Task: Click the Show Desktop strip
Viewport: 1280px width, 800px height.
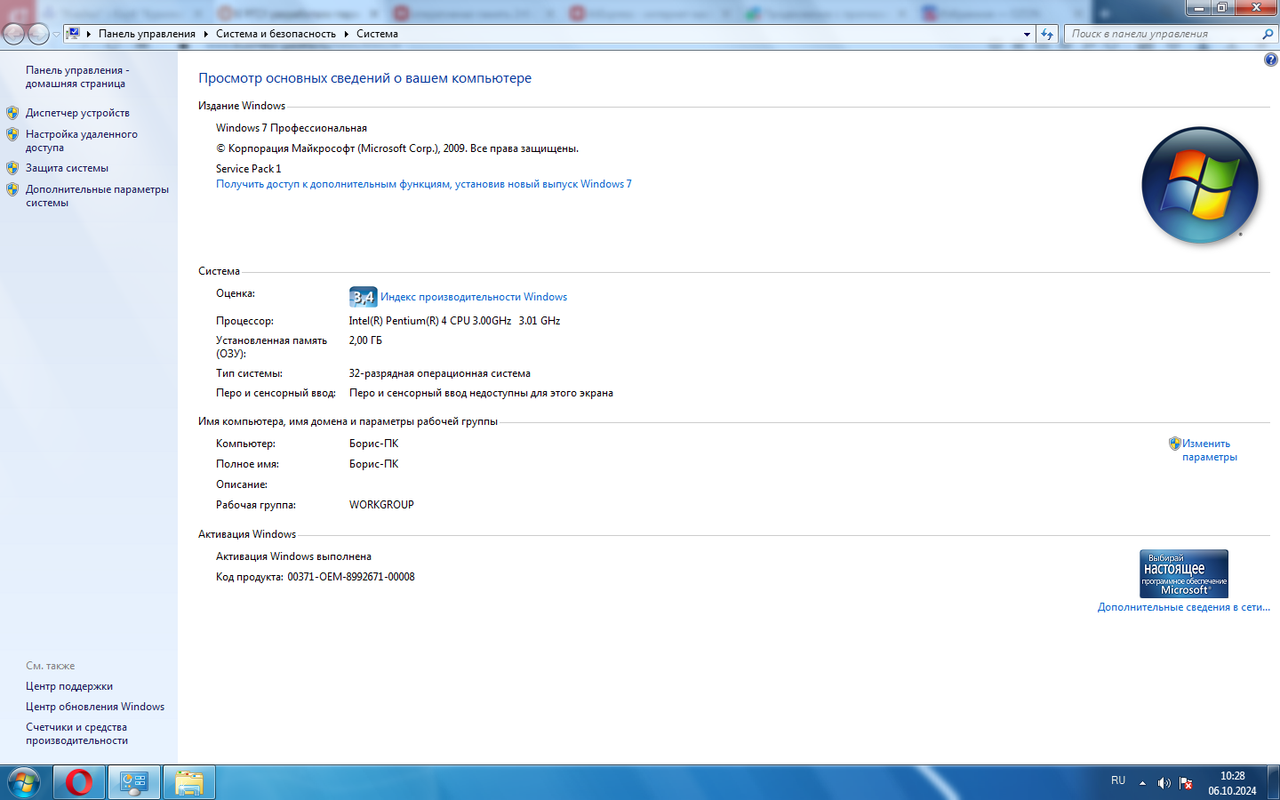Action: click(1272, 782)
